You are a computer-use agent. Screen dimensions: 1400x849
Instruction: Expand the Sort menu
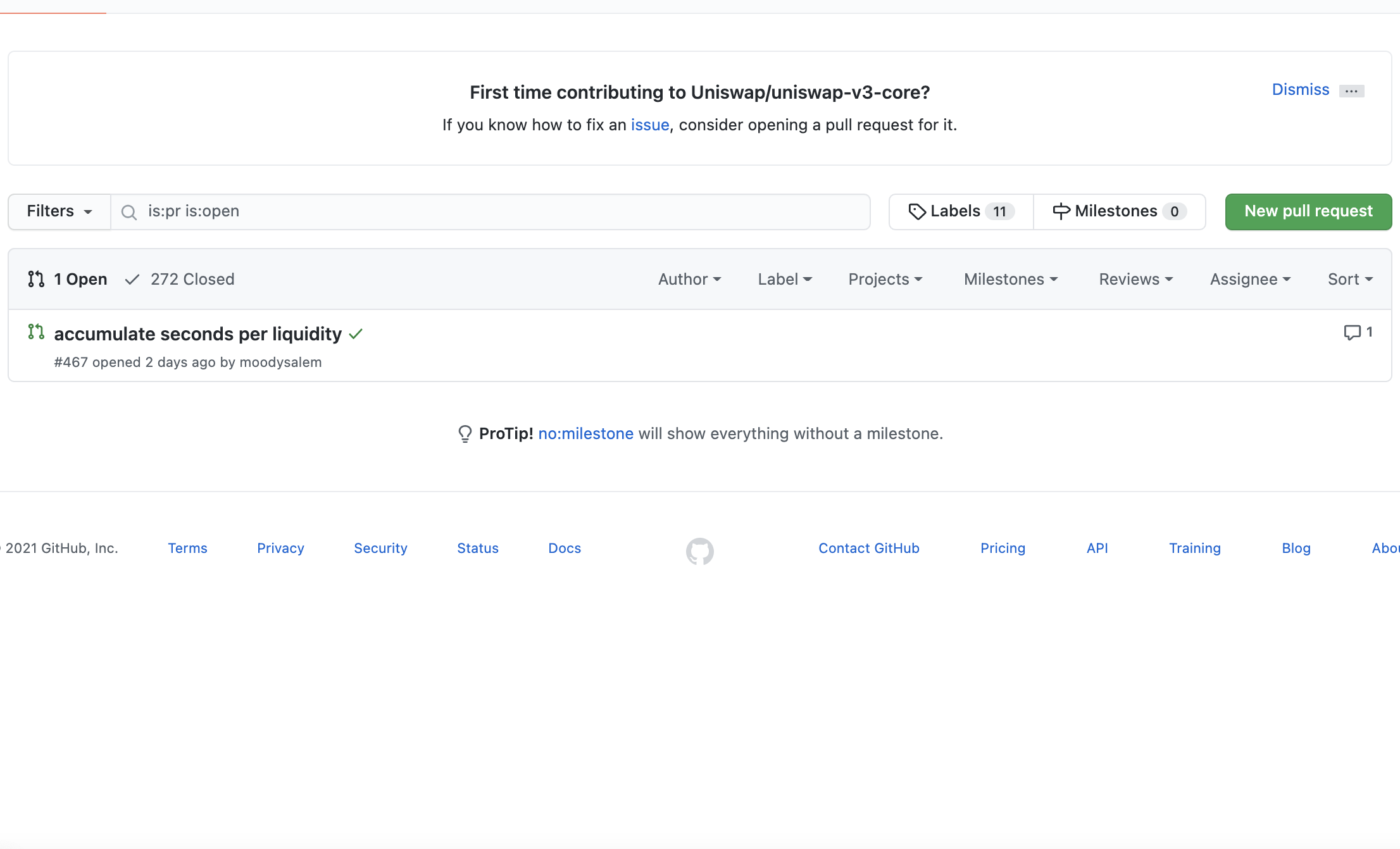[x=1349, y=279]
